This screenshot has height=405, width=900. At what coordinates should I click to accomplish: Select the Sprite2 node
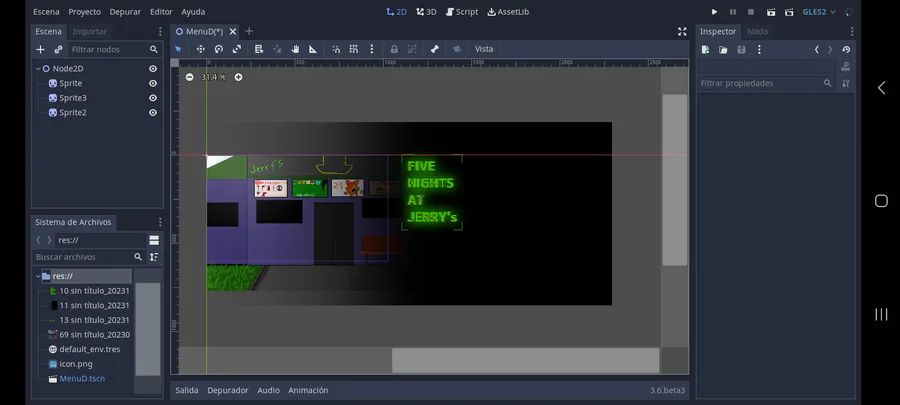coord(73,112)
